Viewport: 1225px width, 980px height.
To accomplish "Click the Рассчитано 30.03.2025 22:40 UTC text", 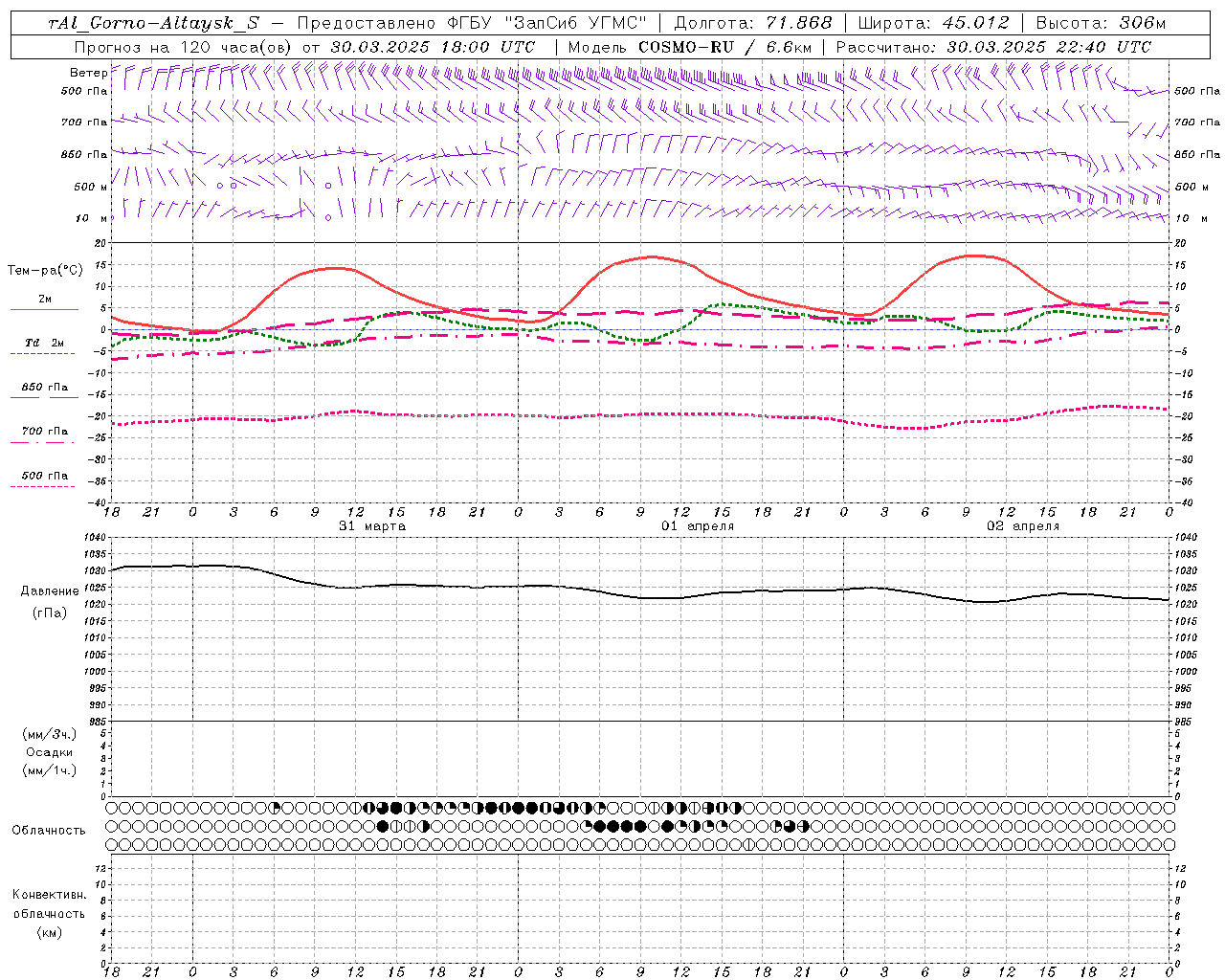I will [993, 47].
